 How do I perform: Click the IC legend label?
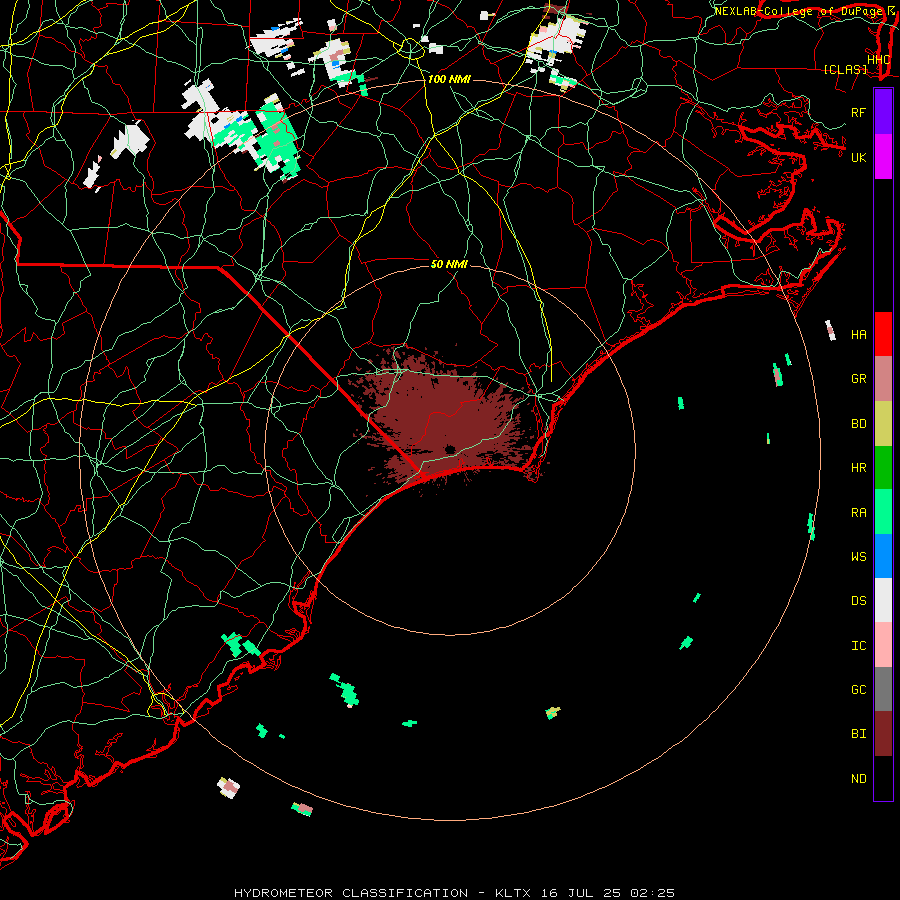pyautogui.click(x=859, y=646)
